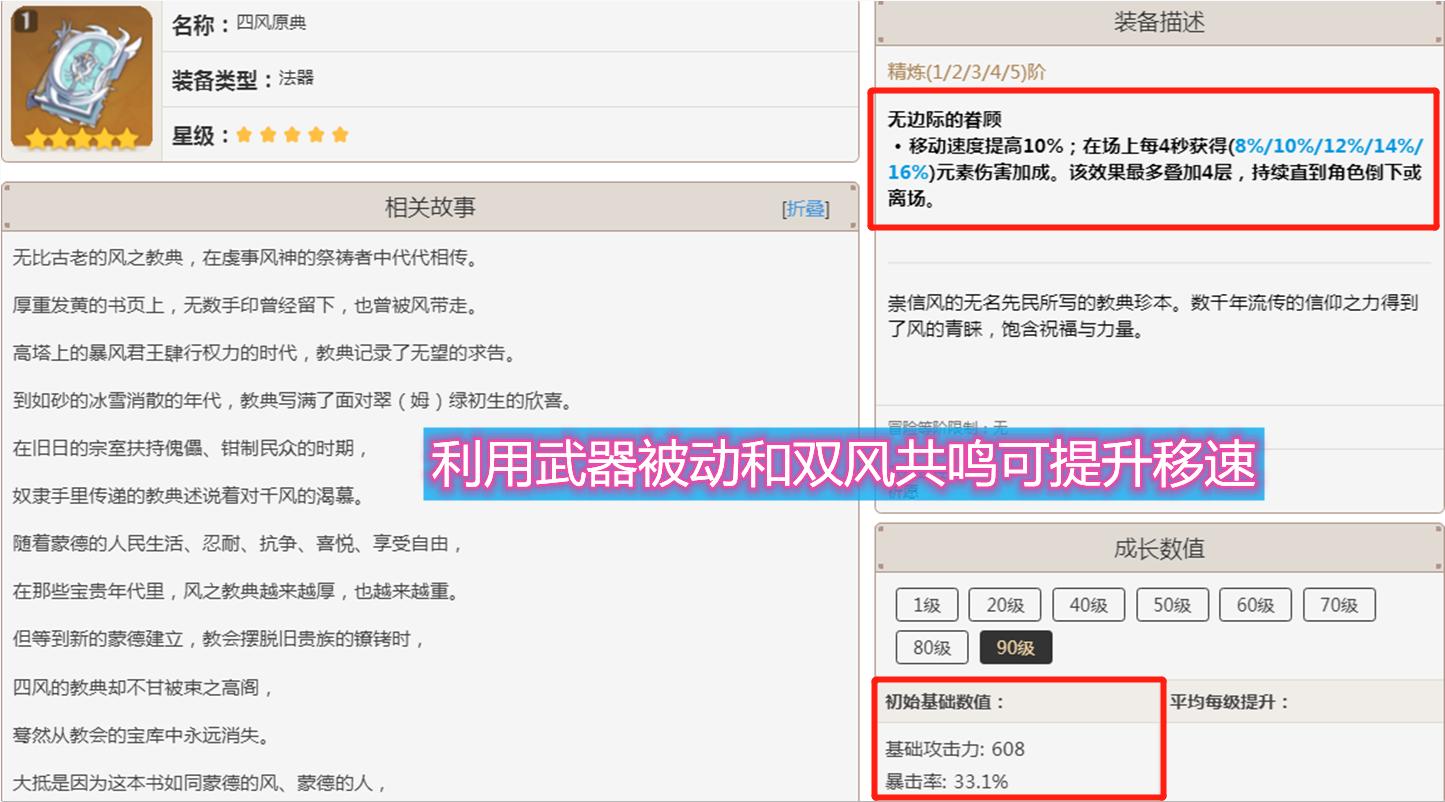Choose the 70级 level option
Viewport: 1445px width, 802px height.
coord(1339,605)
